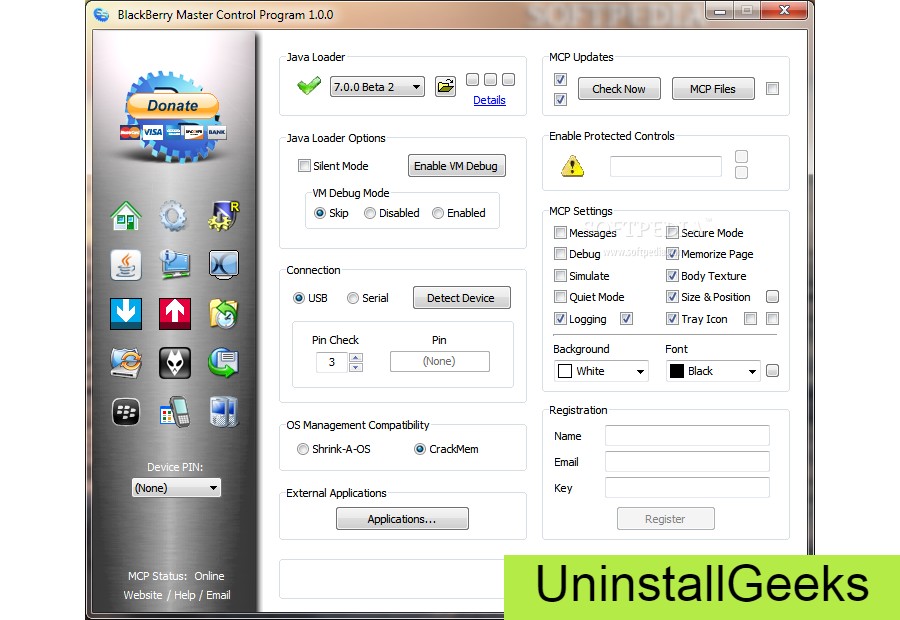Click the Registration Email field

tap(687, 462)
